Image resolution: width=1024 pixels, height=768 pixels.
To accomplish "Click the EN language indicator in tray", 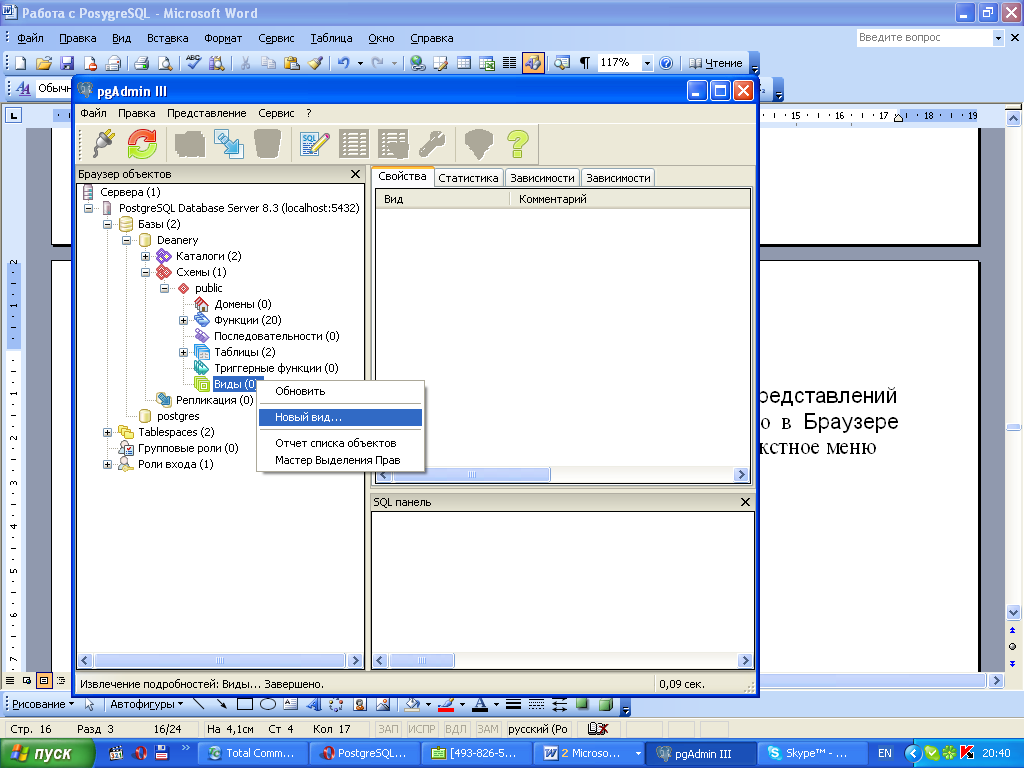I will point(884,753).
